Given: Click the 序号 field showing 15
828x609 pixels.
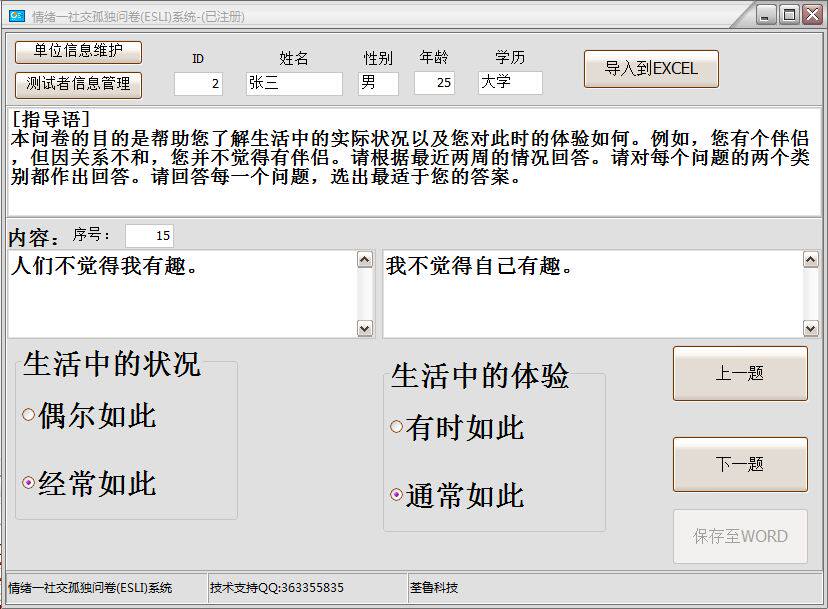Looking at the screenshot, I should [x=149, y=236].
